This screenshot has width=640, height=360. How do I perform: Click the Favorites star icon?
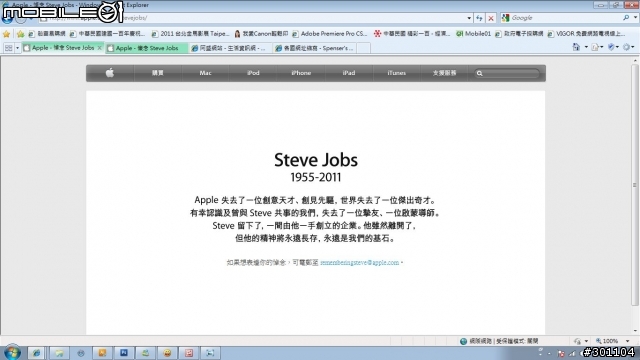point(7,34)
